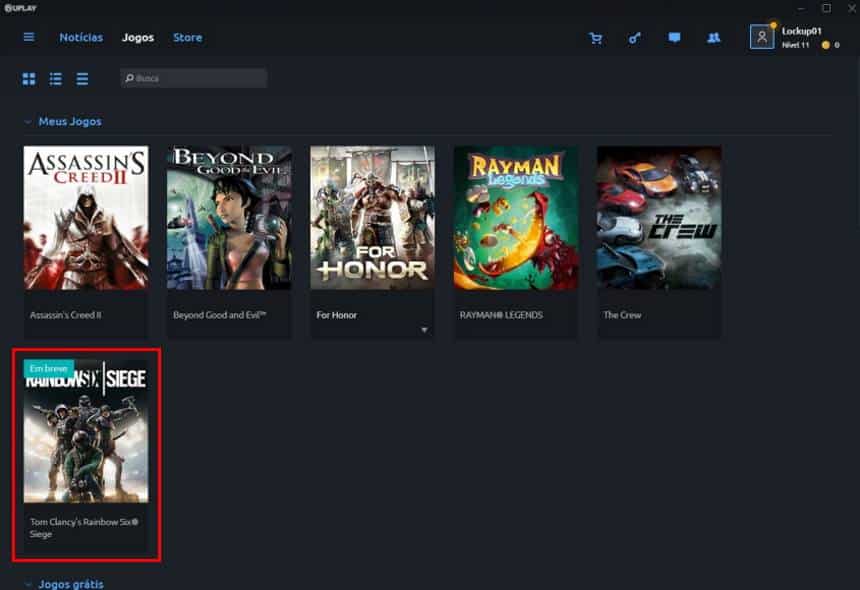Click Assassin's Creed II title text
This screenshot has width=860, height=590.
click(66, 315)
